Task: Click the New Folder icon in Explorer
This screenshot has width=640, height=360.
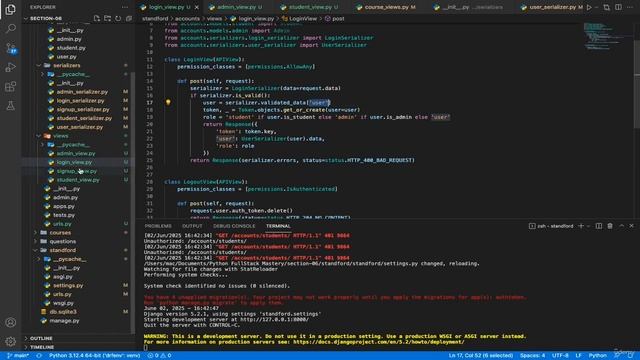Action: pyautogui.click(x=107, y=18)
